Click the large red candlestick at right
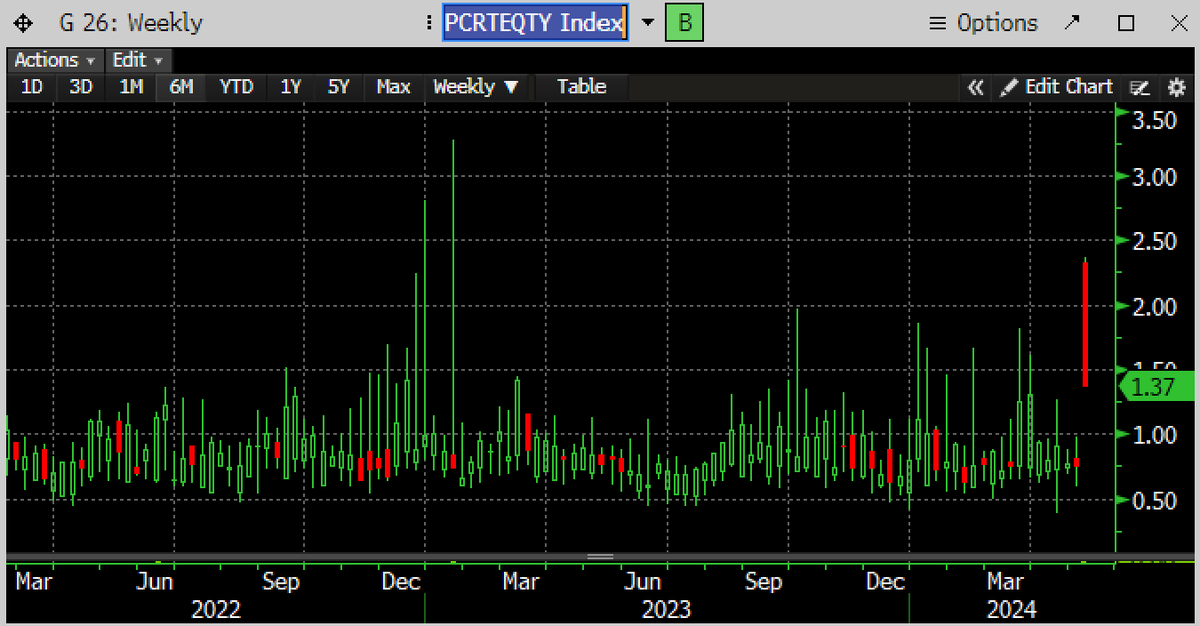This screenshot has width=1200, height=626. [1086, 323]
